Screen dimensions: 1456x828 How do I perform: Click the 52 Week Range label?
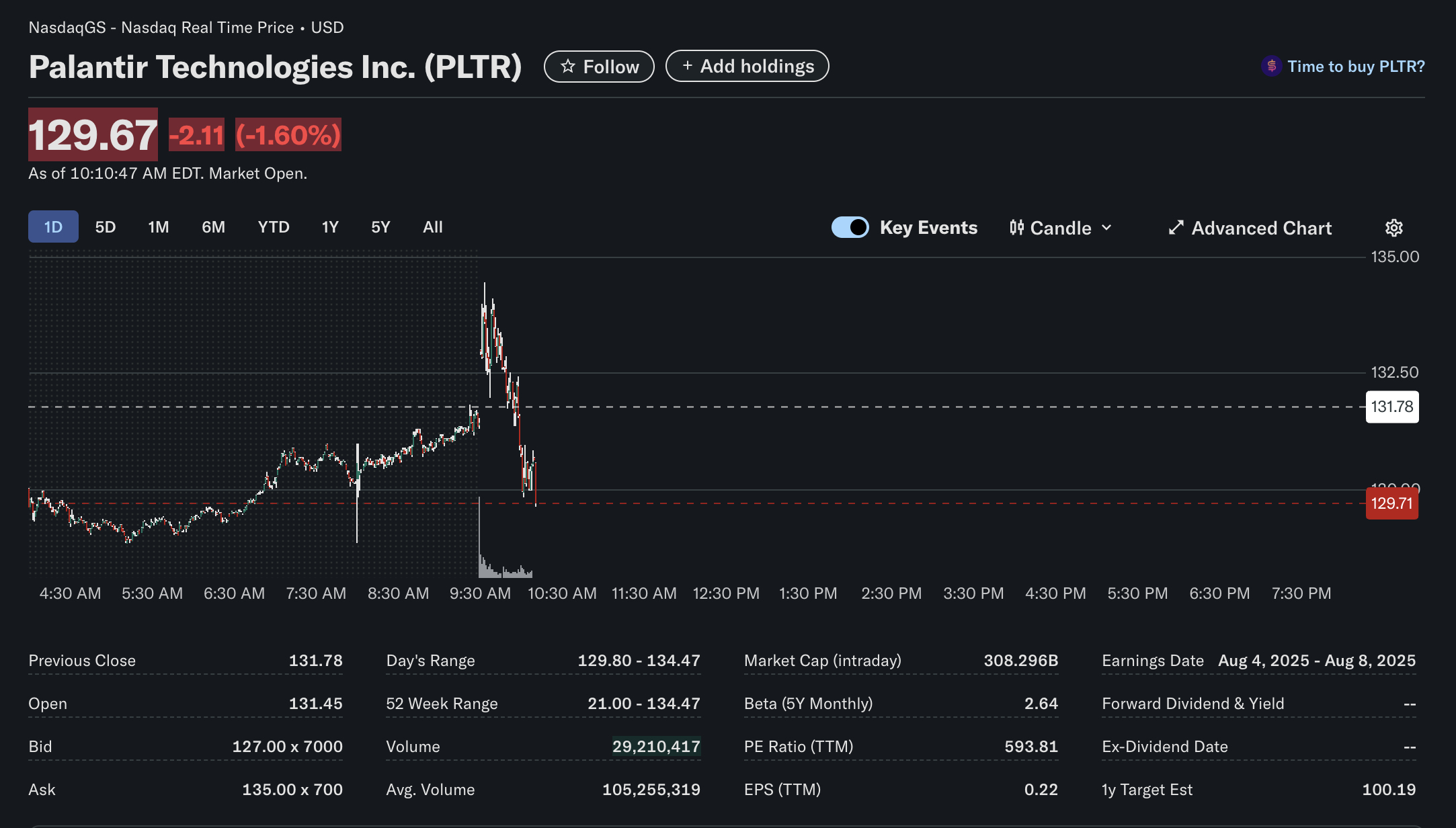pos(442,704)
